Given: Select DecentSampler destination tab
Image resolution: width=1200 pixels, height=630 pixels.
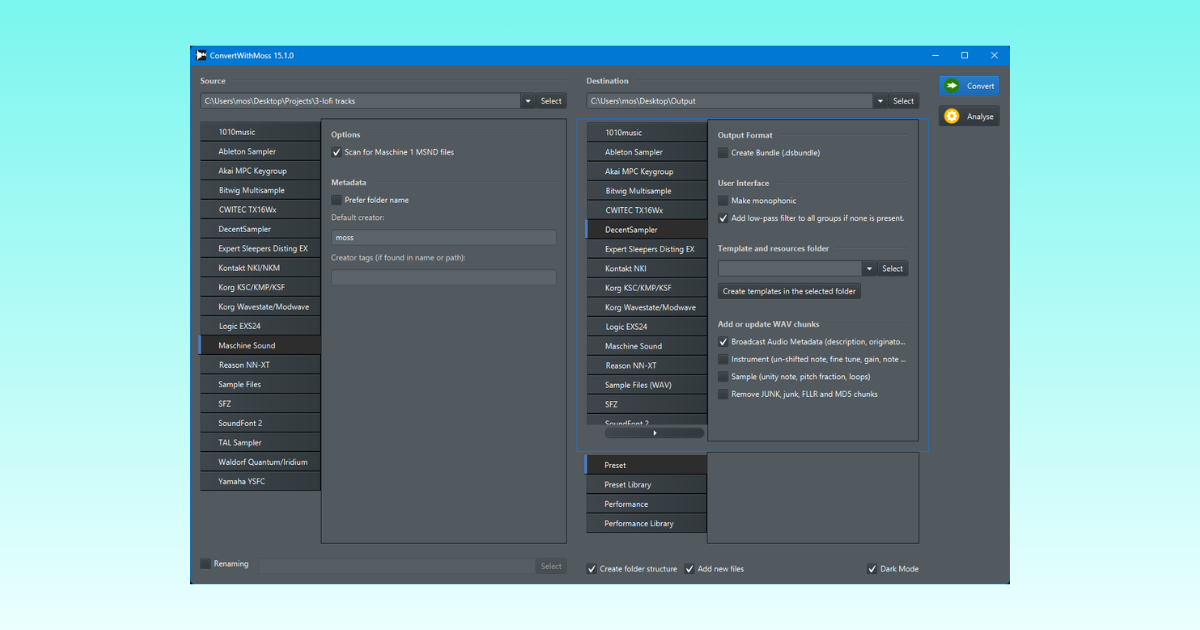Looking at the screenshot, I should click(x=646, y=229).
